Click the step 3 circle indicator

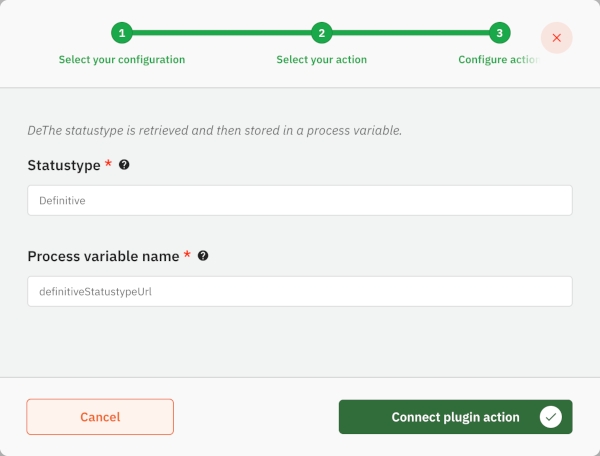point(499,33)
